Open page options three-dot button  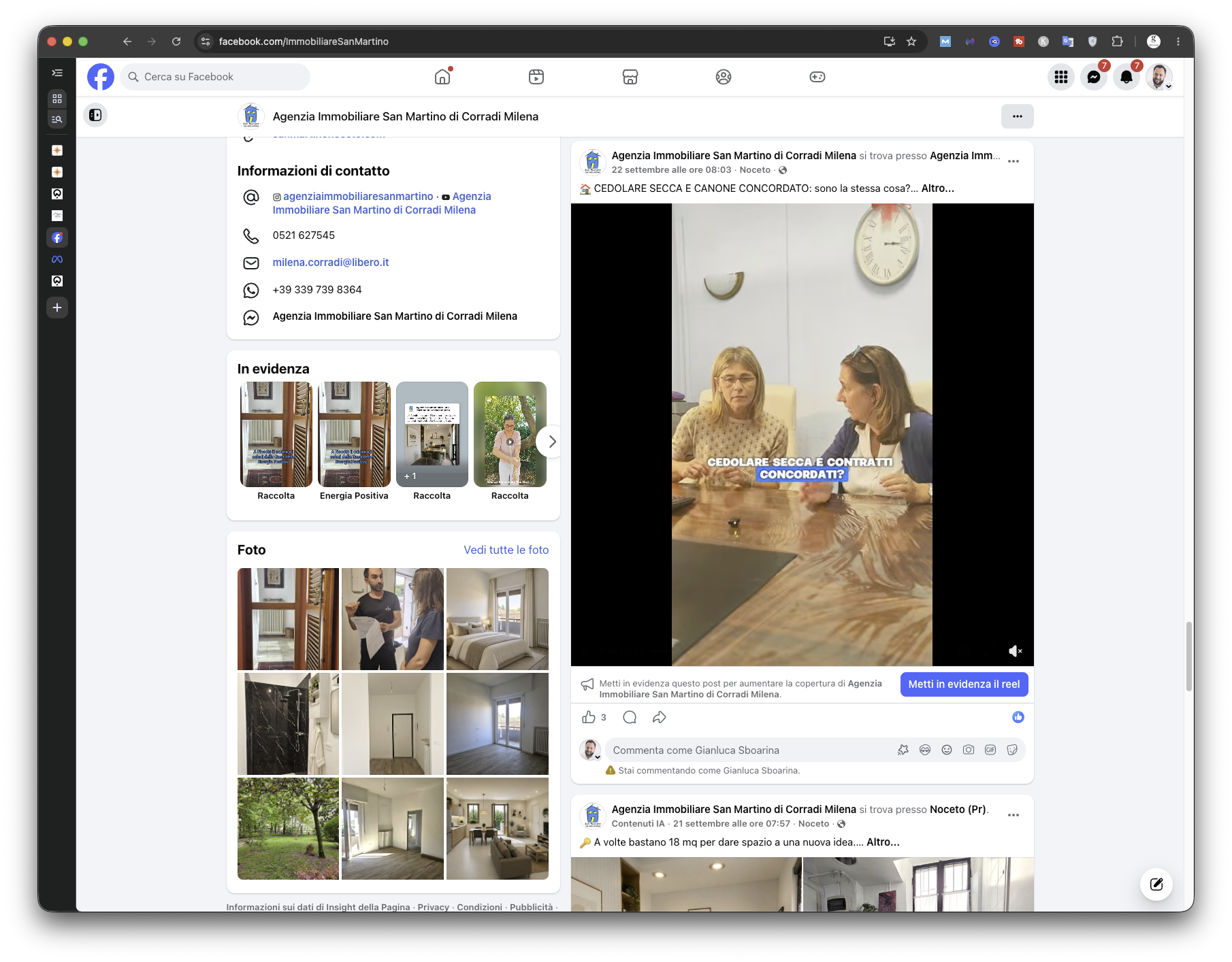pyautogui.click(x=1018, y=116)
